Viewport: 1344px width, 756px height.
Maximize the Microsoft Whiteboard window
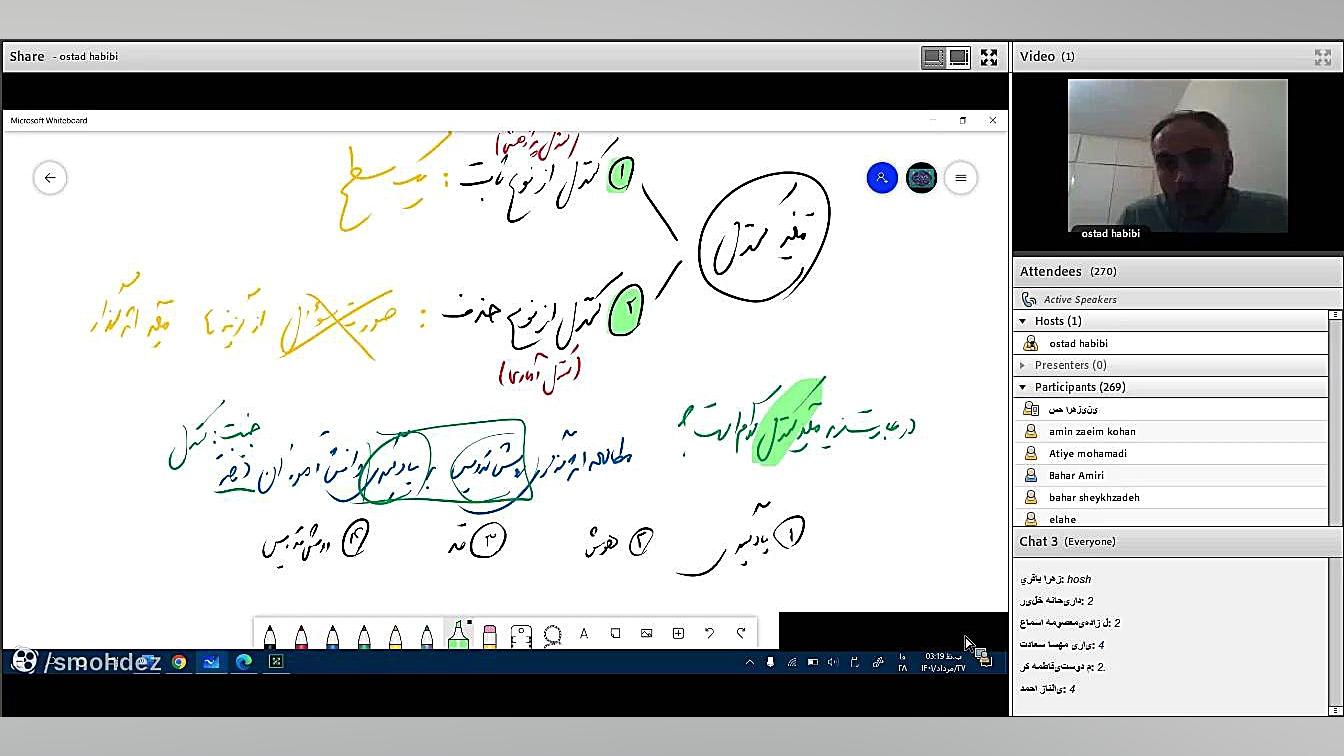click(x=962, y=120)
